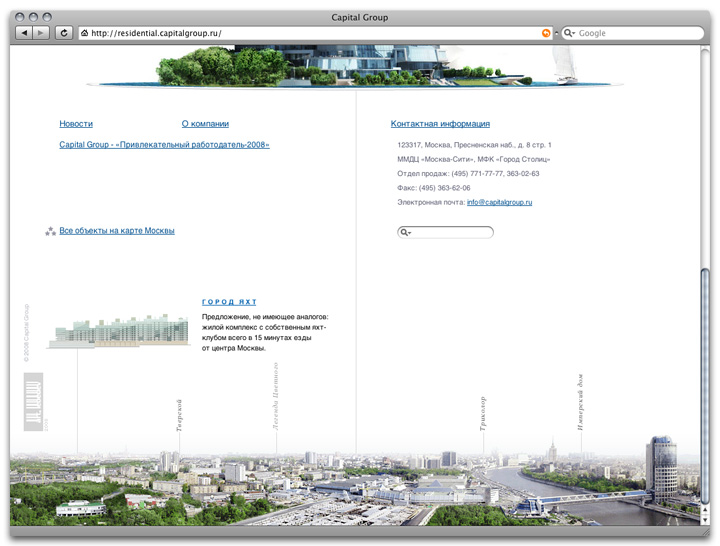
Task: Click the info@capitalgroup.ru email link
Action: [x=499, y=202]
